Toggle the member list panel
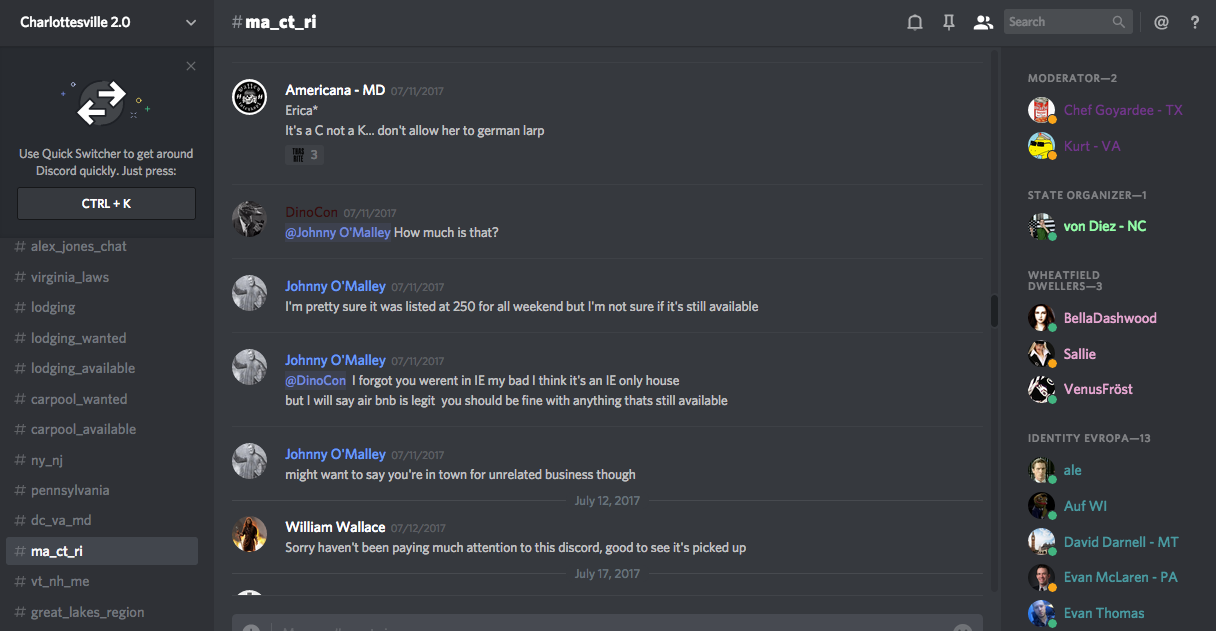Screen dimensions: 1216x631 [983, 22]
